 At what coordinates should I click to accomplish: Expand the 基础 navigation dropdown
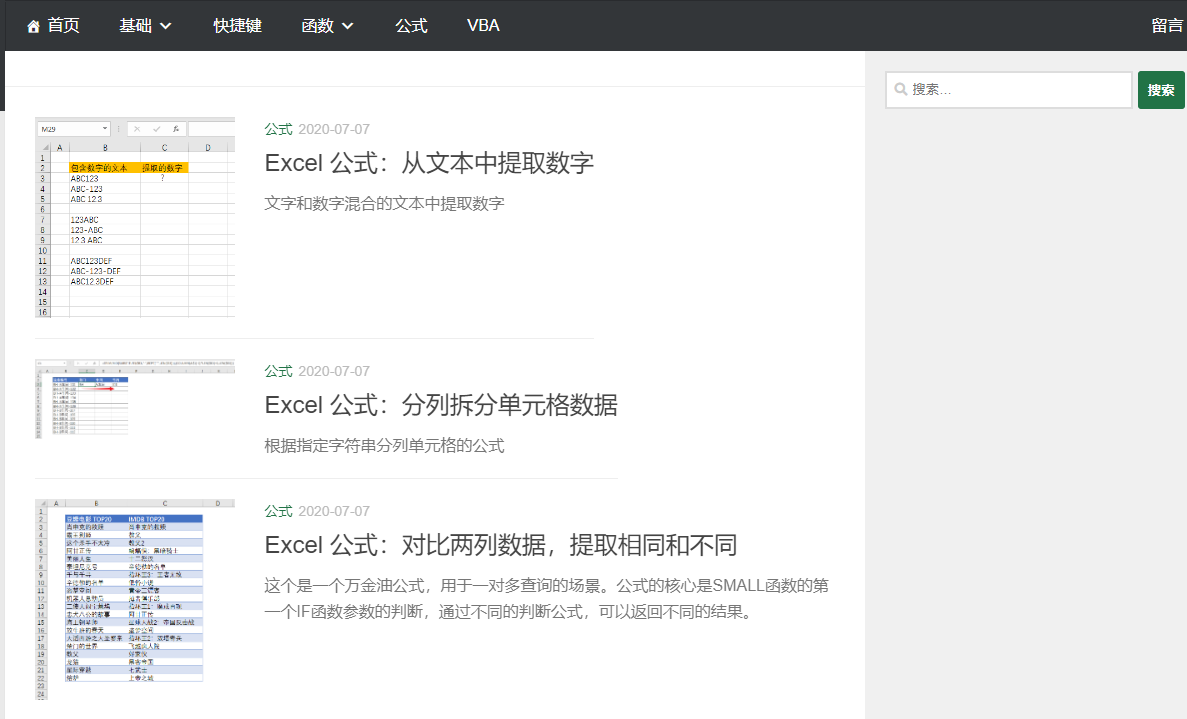[x=145, y=25]
